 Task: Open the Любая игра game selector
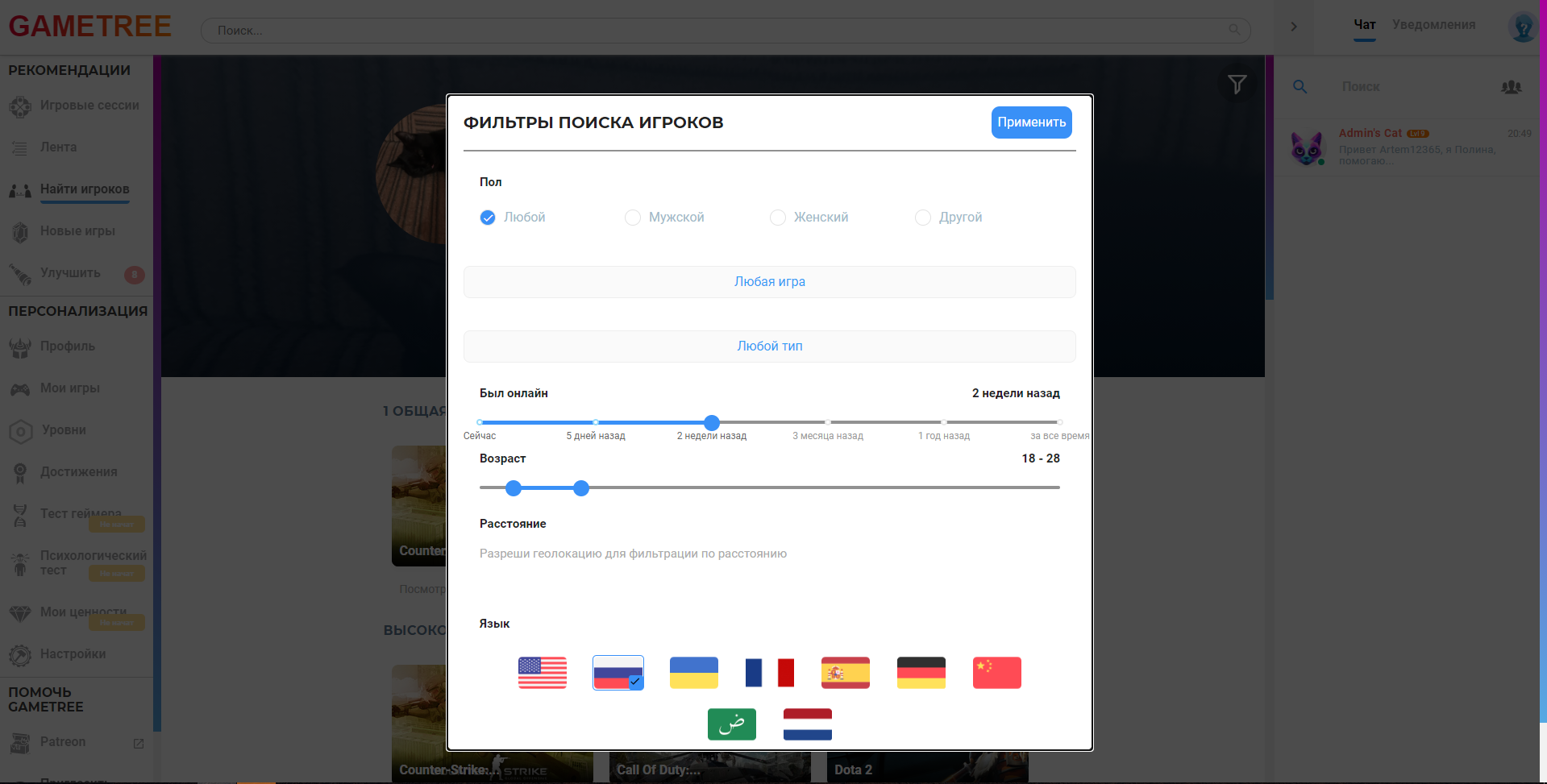[769, 282]
